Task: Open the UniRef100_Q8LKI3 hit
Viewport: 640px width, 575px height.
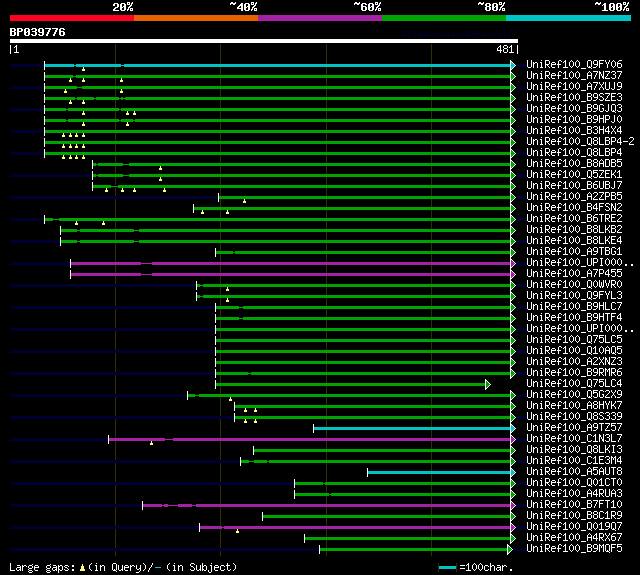Action: tap(574, 450)
